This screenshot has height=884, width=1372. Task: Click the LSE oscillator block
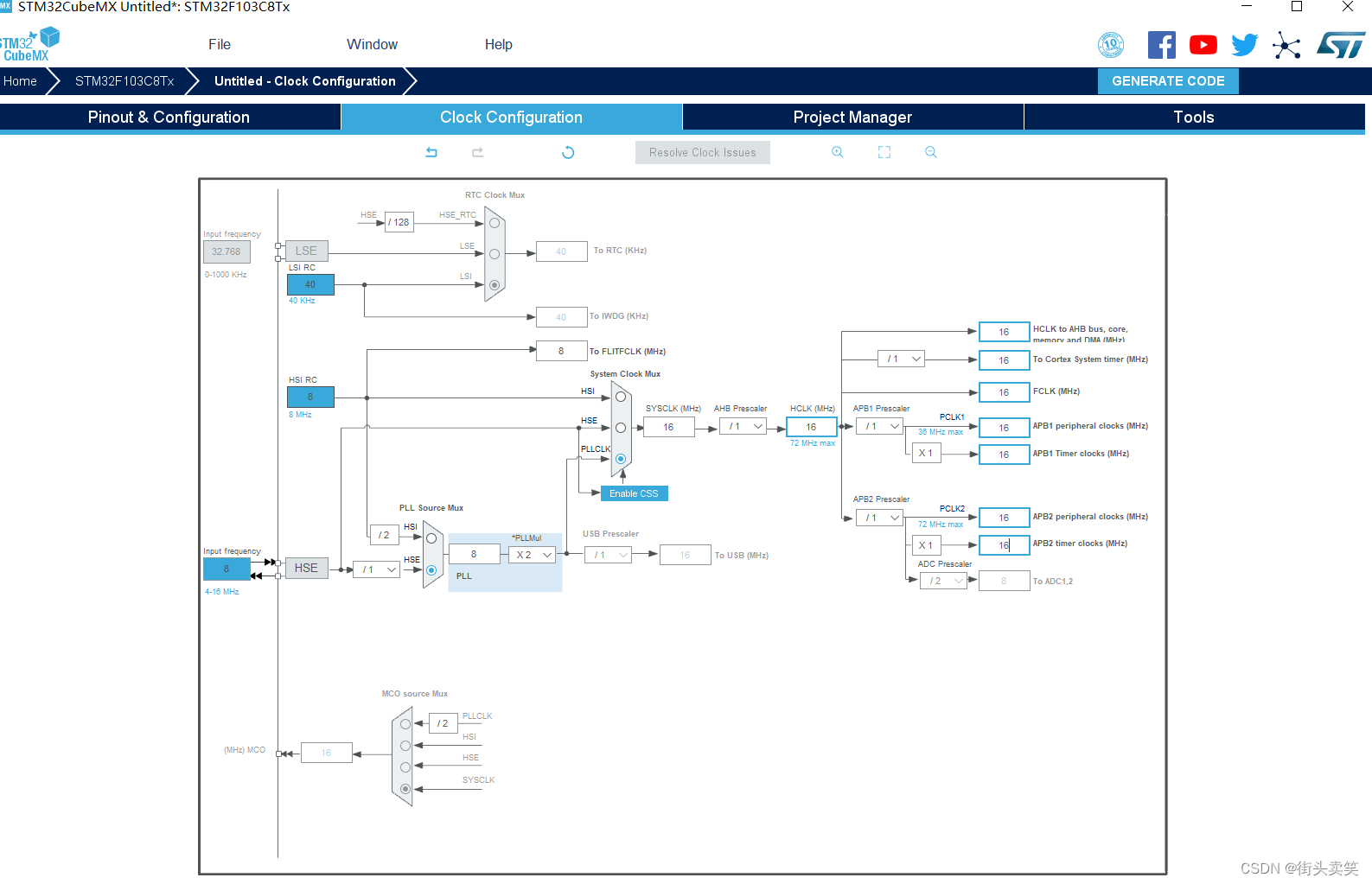[307, 251]
